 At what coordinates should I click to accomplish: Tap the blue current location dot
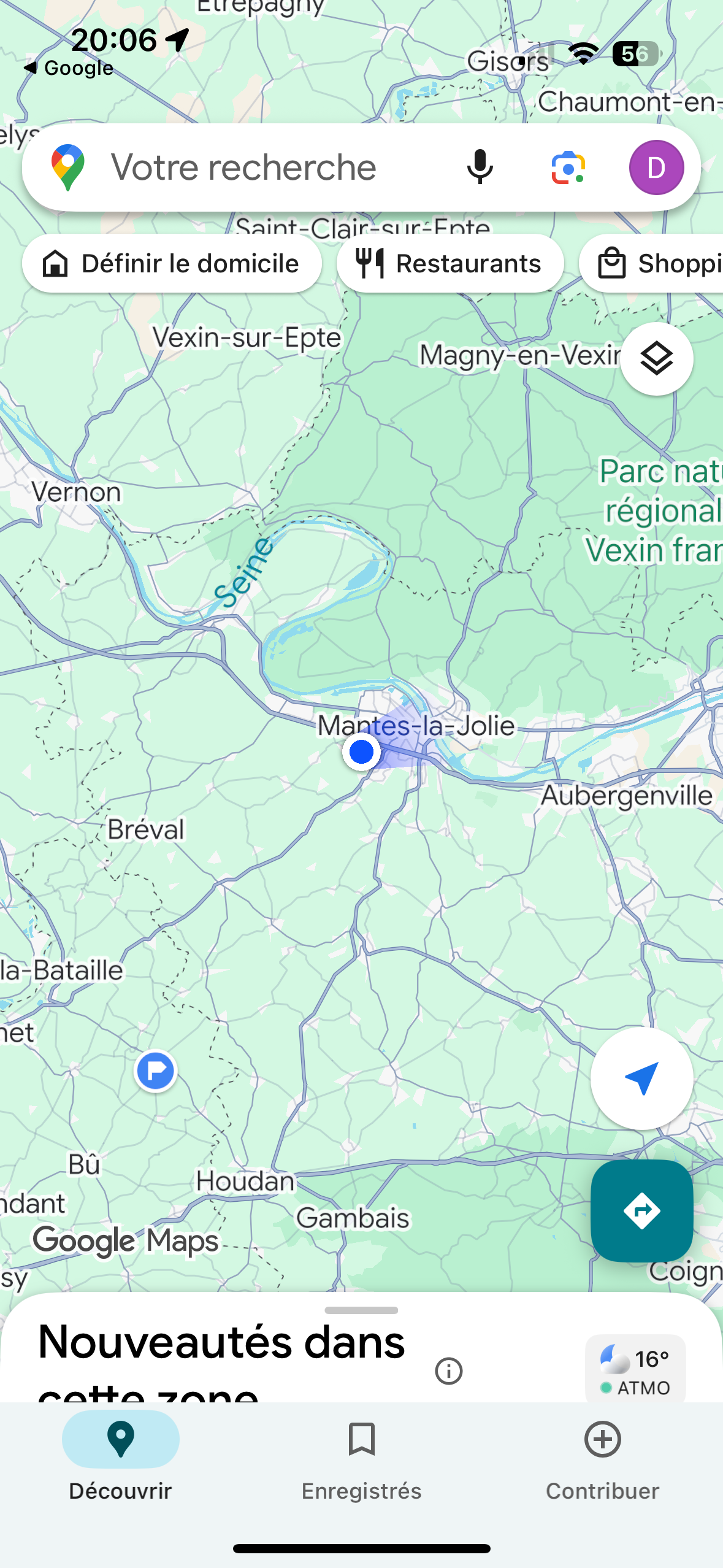pos(361,751)
